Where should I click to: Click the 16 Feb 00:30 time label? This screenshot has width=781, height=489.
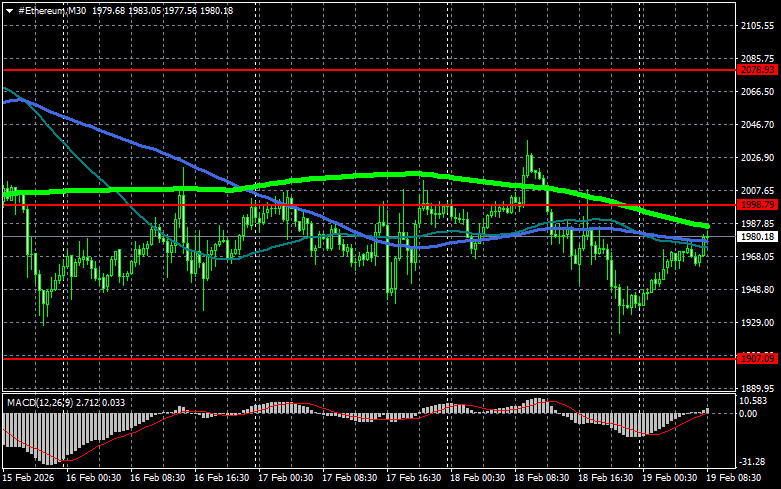coord(94,478)
